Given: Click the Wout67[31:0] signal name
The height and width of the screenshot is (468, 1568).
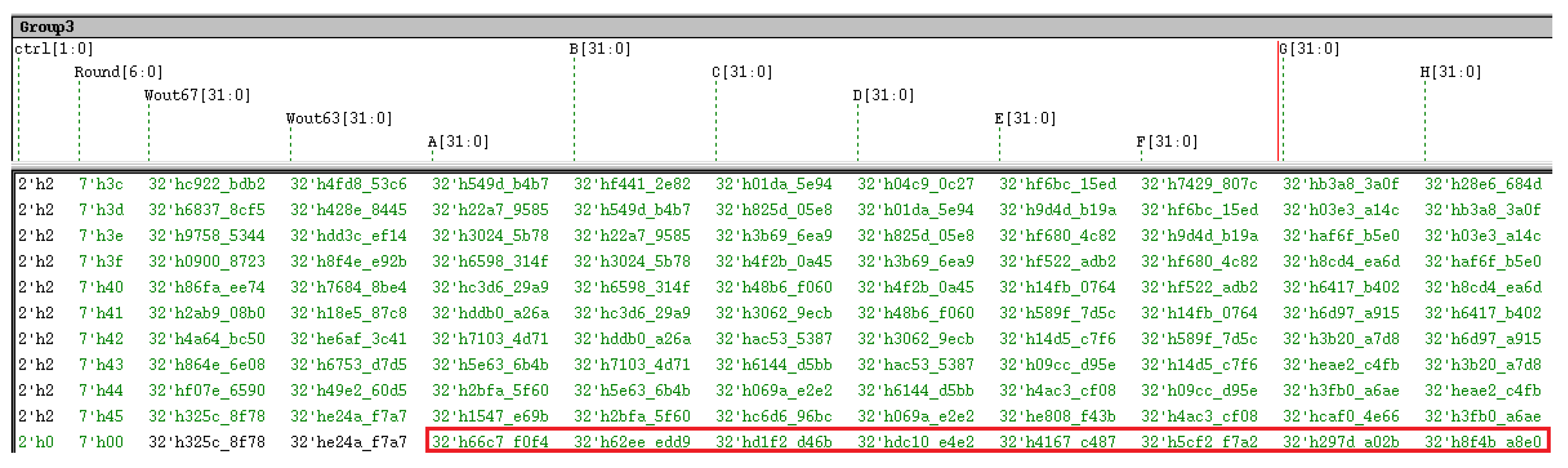Looking at the screenshot, I should [197, 95].
